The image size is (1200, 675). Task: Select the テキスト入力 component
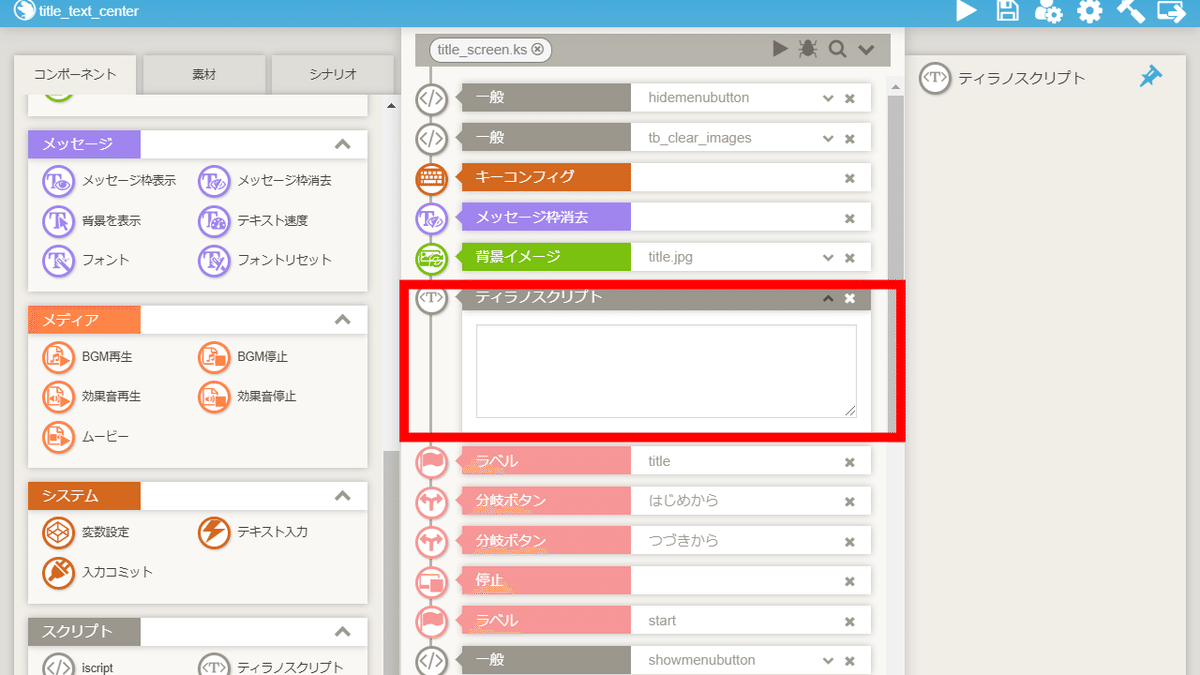coord(253,533)
